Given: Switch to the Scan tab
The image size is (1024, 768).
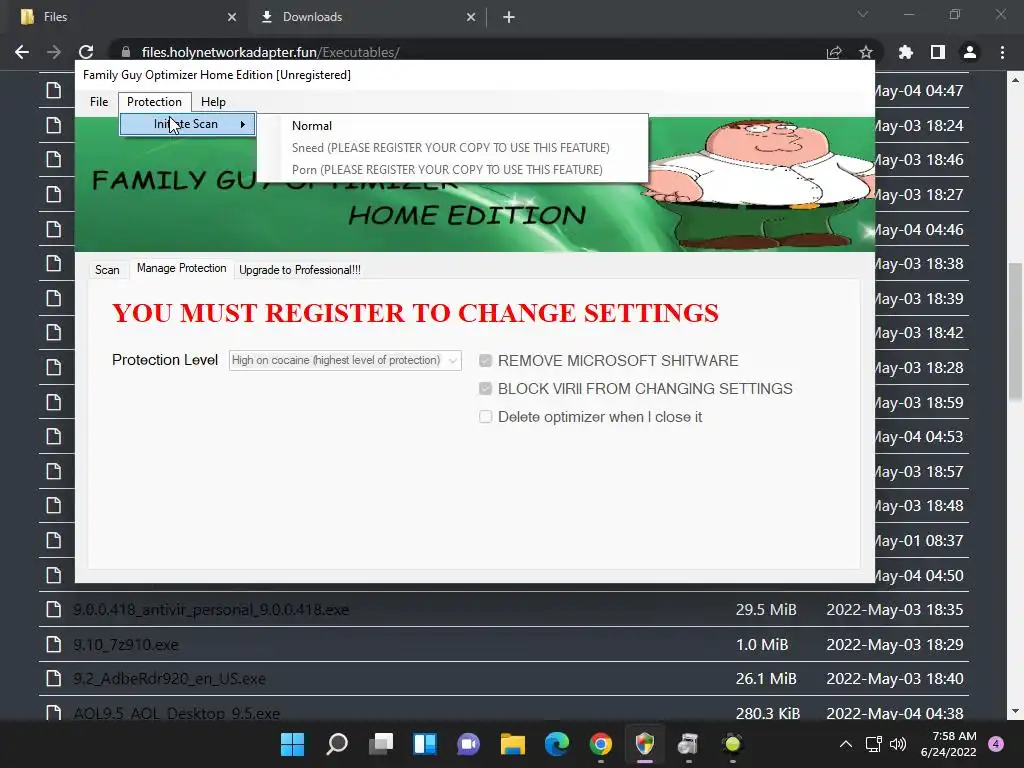Looking at the screenshot, I should 107,270.
